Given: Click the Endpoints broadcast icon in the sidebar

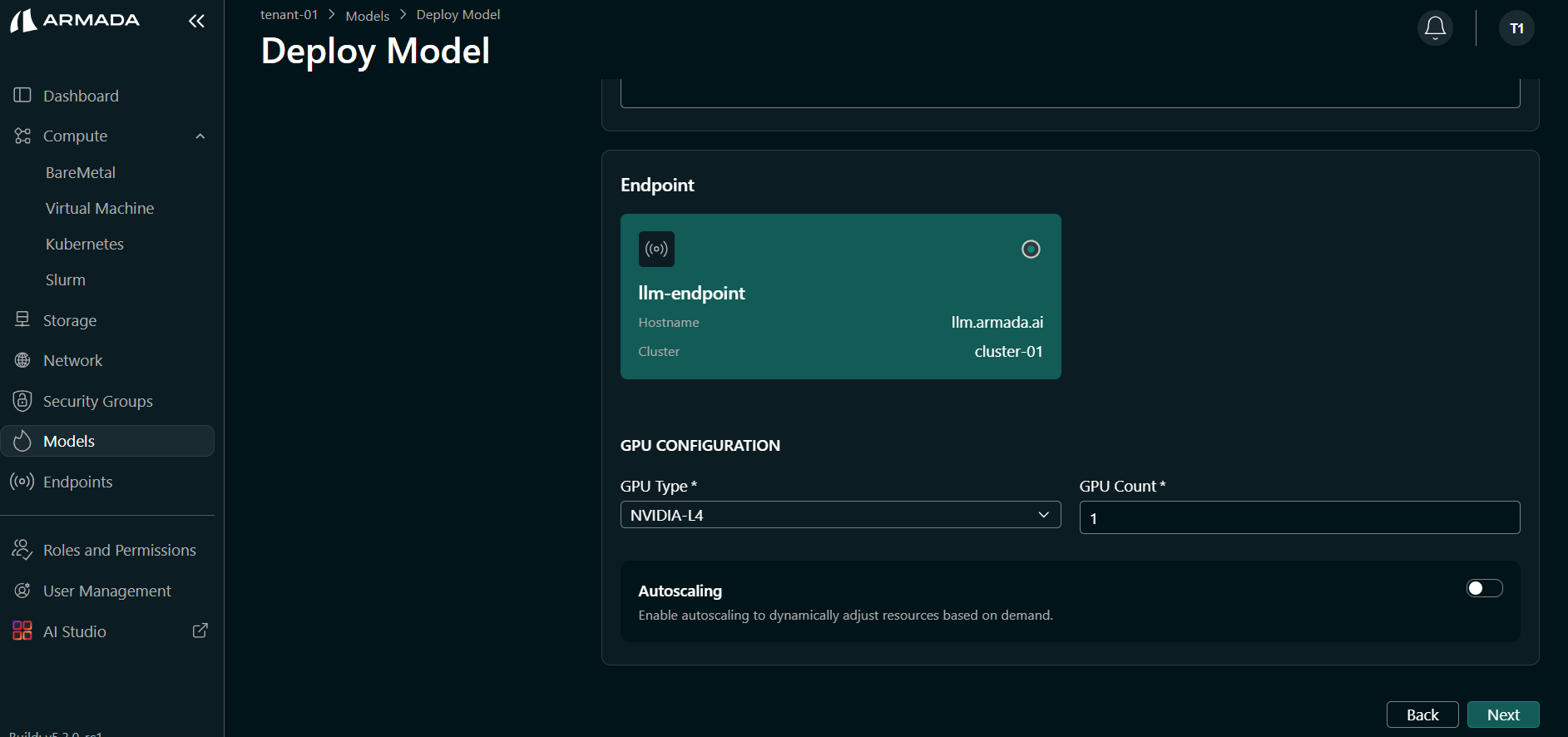Looking at the screenshot, I should pyautogui.click(x=22, y=482).
